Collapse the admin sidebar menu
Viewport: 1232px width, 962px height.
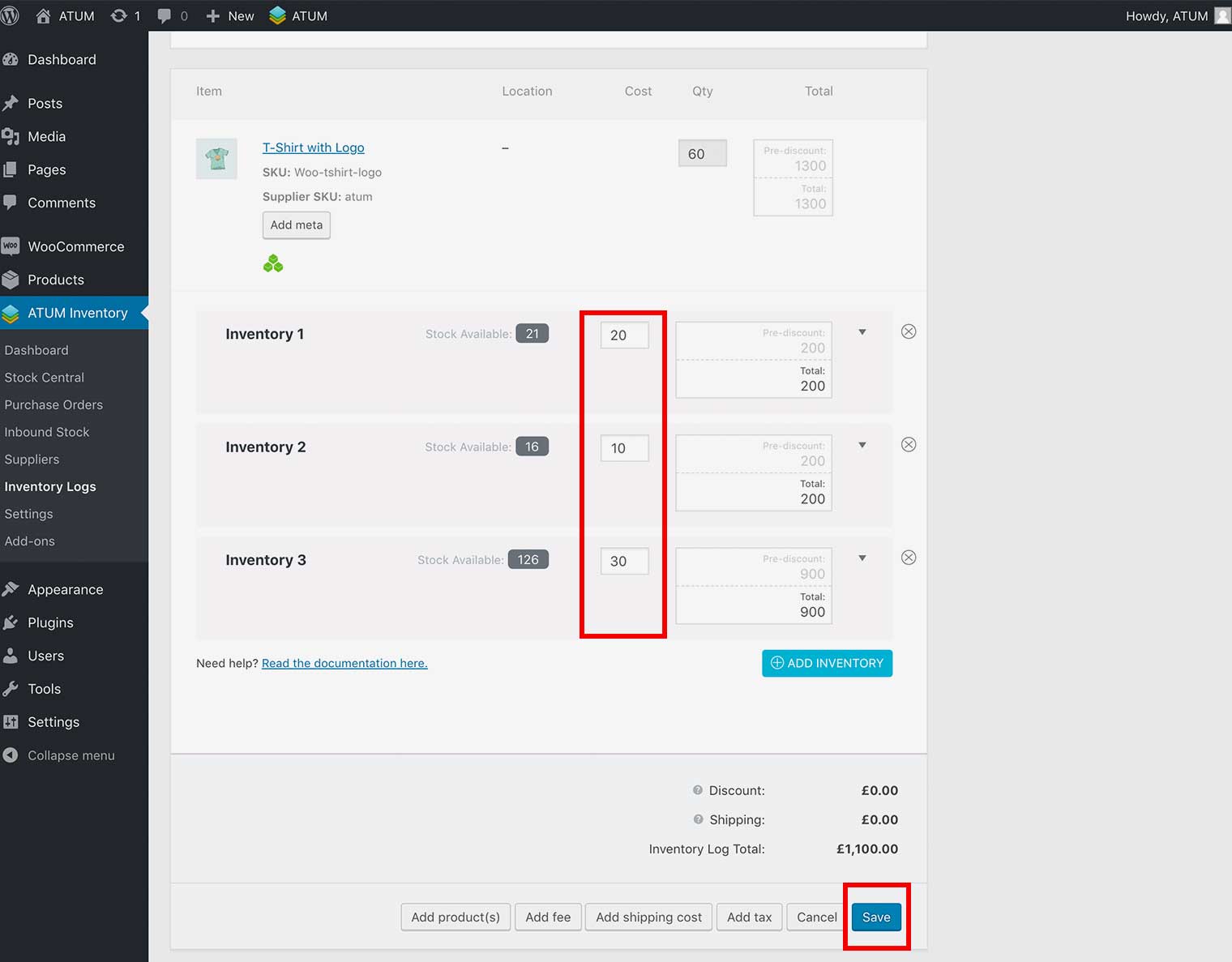point(71,755)
